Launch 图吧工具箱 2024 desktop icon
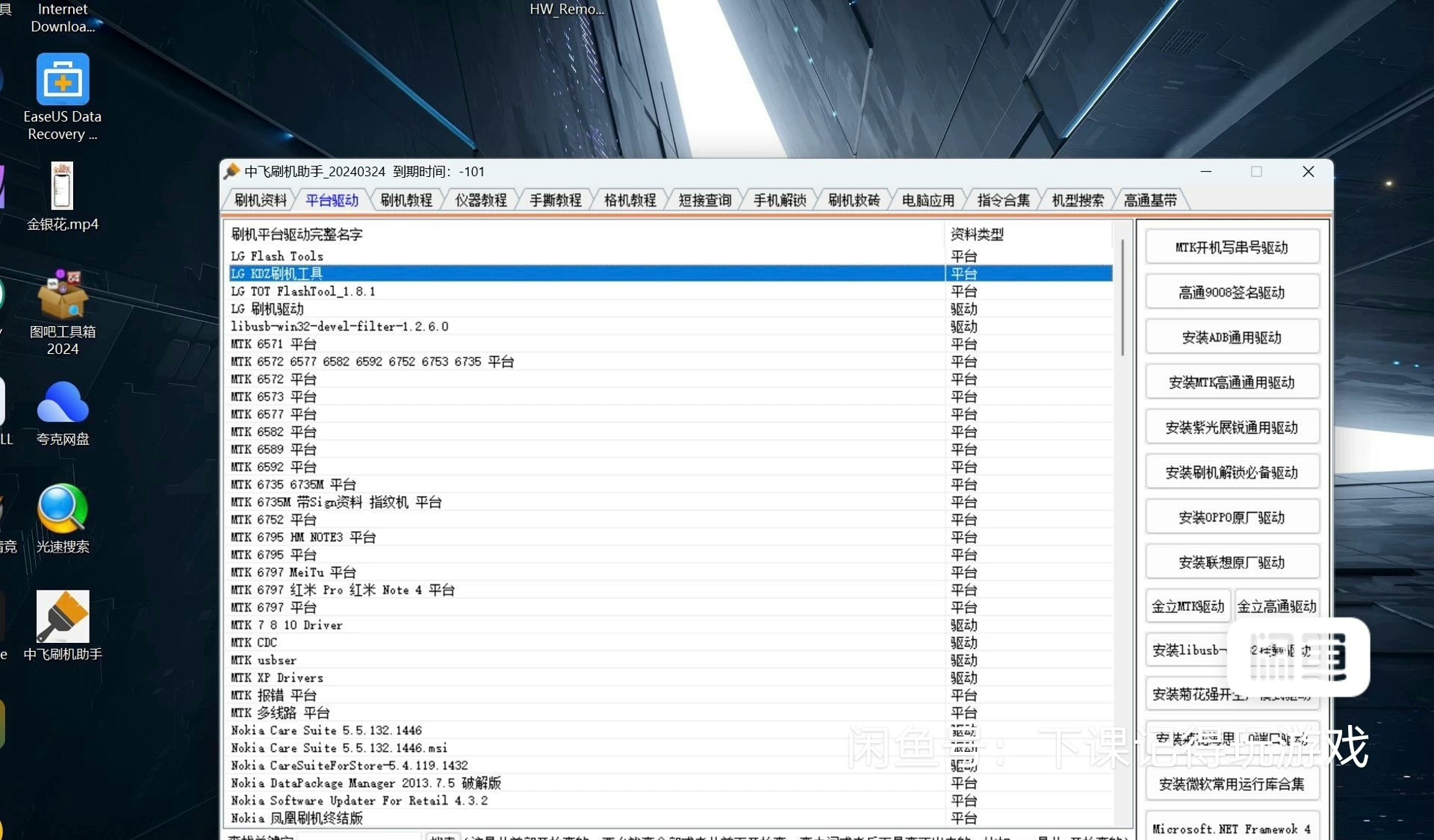The width and height of the screenshot is (1434, 840). coord(62,295)
